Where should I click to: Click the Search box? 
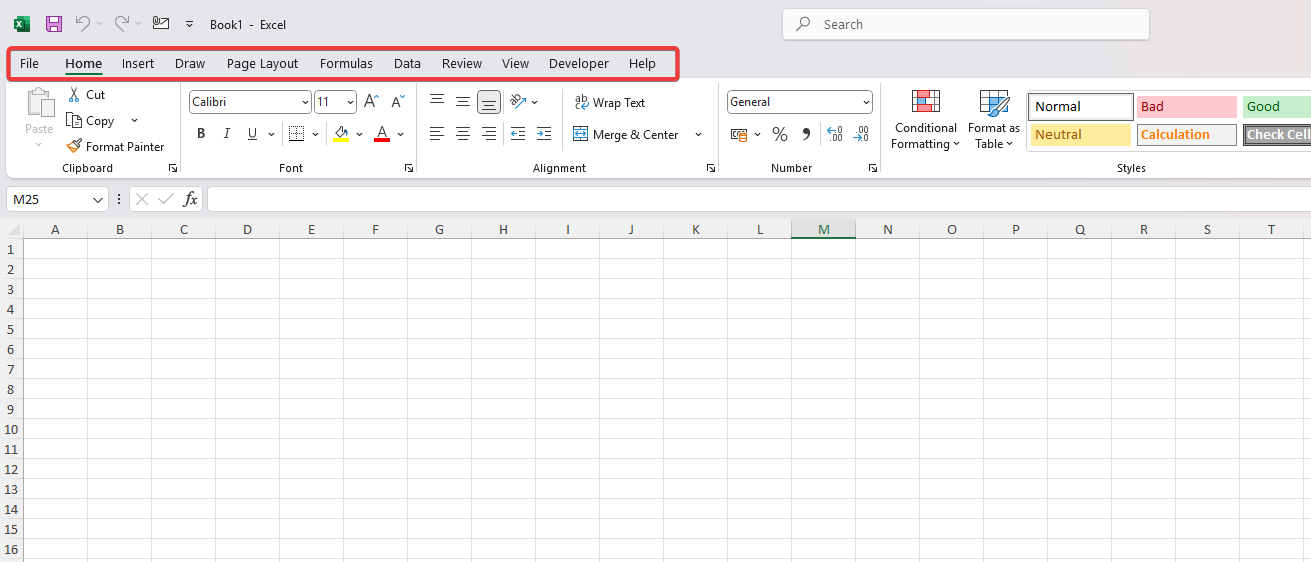966,24
